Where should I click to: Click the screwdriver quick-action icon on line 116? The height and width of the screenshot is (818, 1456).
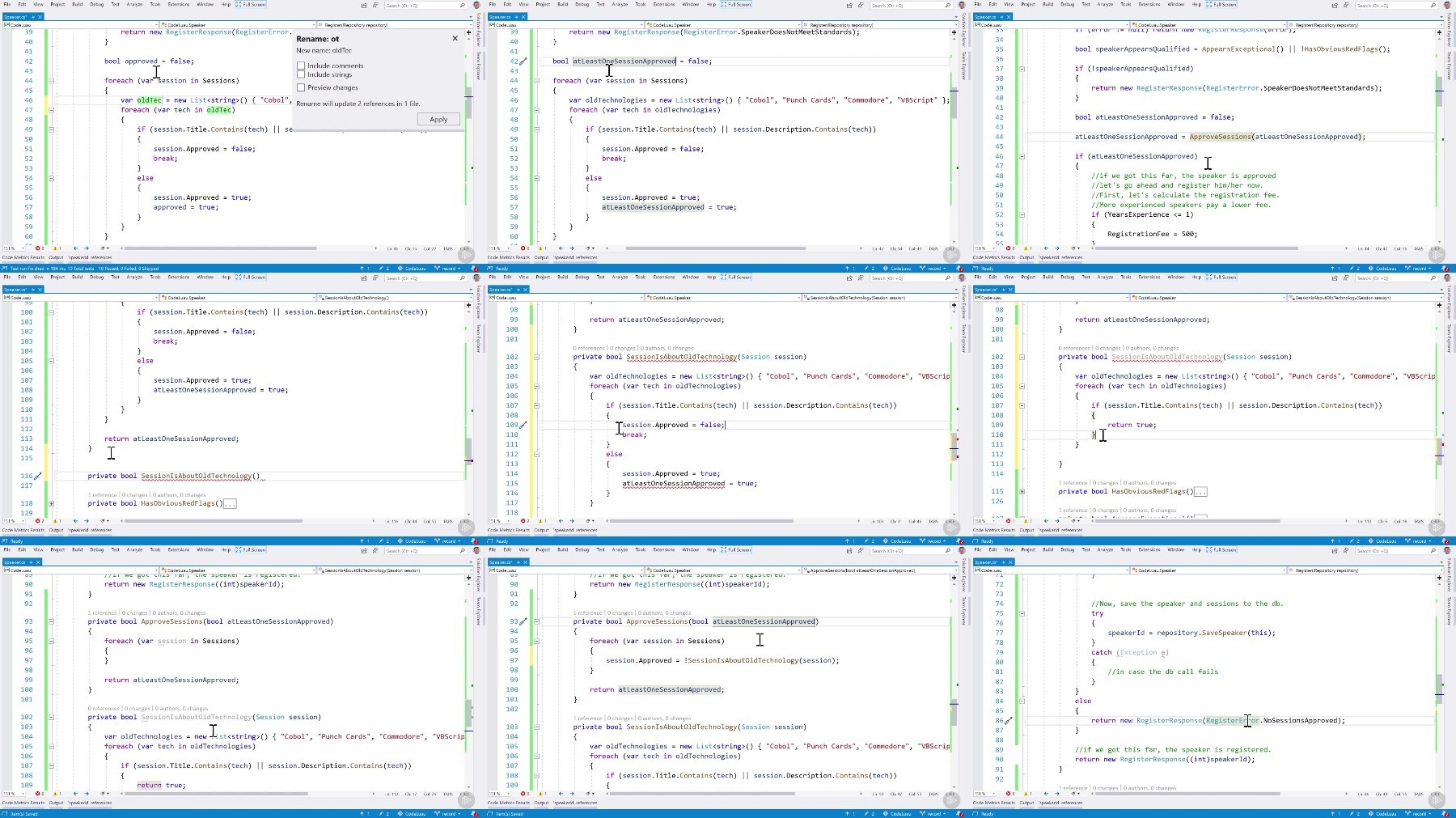coord(38,476)
